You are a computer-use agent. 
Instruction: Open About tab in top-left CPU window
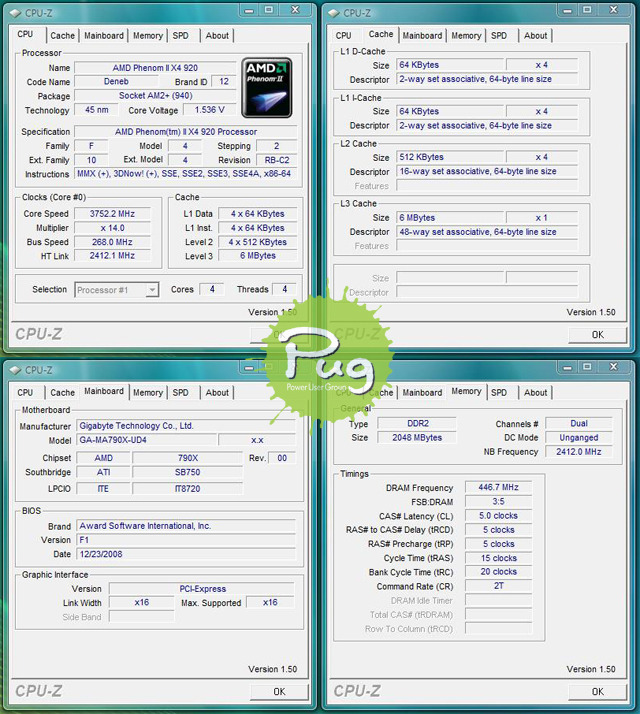point(217,36)
